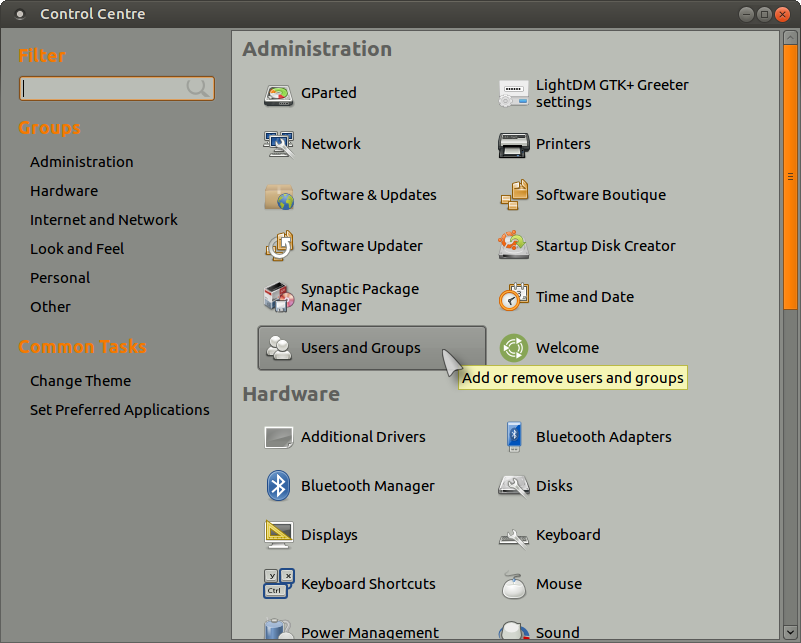This screenshot has height=643, width=801.
Task: Select Internet and Network group
Action: [x=104, y=220]
